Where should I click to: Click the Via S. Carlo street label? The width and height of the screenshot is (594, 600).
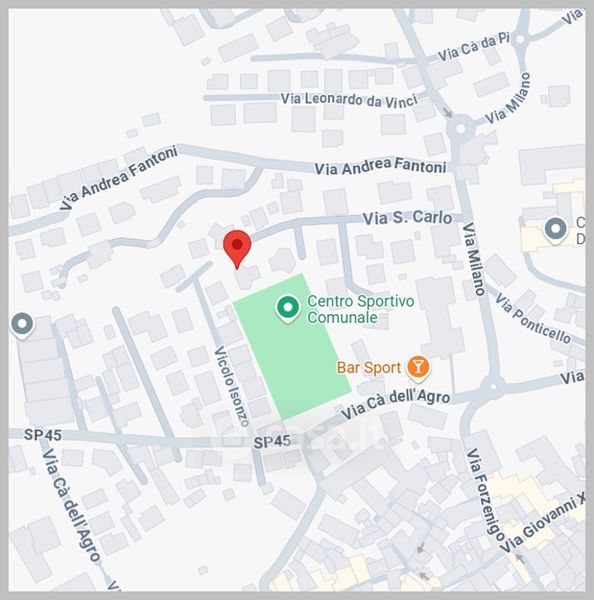click(407, 218)
